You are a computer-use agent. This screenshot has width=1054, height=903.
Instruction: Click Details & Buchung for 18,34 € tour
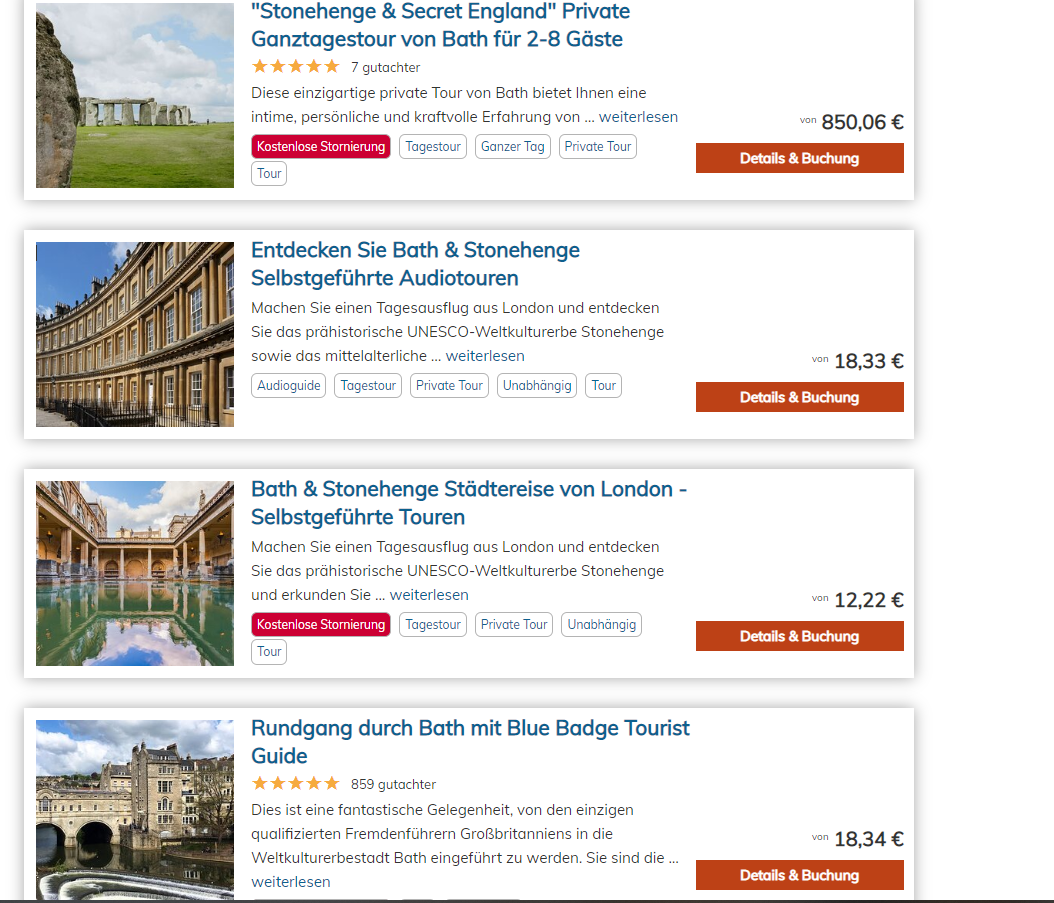pyautogui.click(x=799, y=875)
